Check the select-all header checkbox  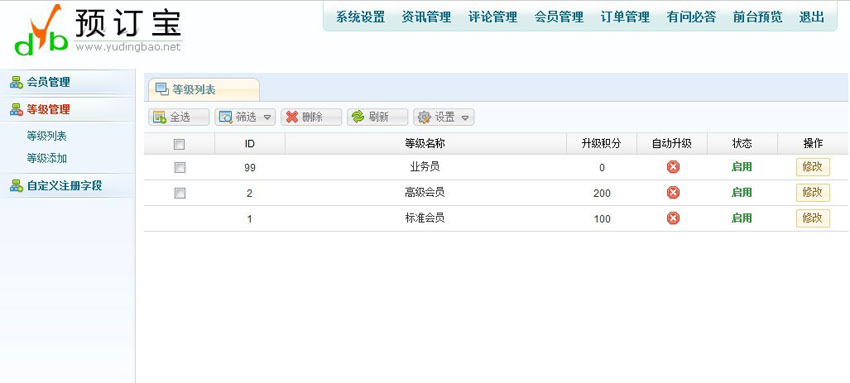click(x=179, y=145)
